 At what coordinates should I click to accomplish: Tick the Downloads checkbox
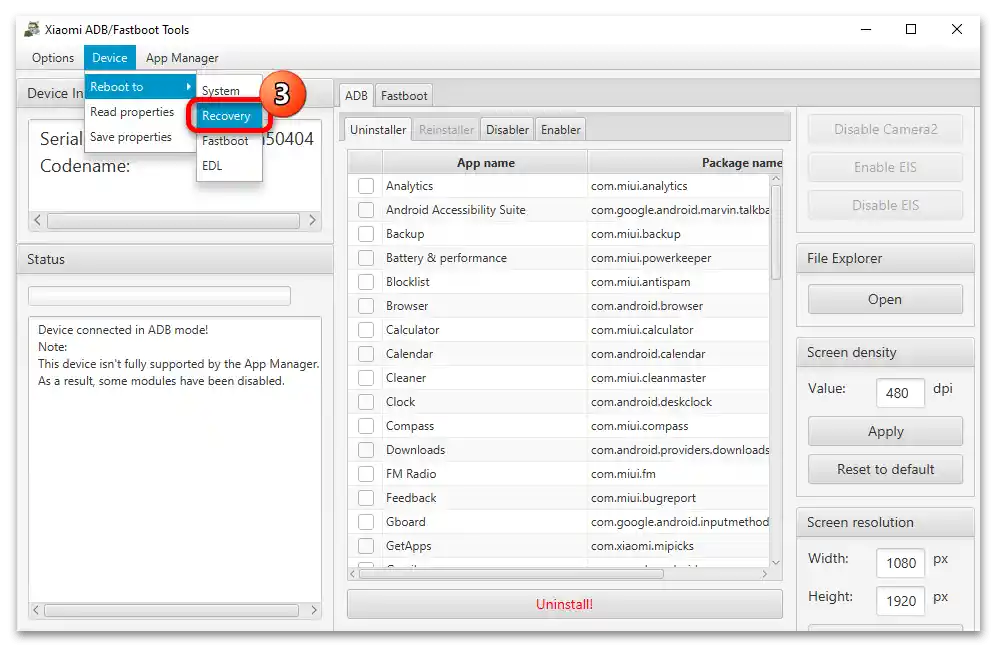[x=366, y=450]
